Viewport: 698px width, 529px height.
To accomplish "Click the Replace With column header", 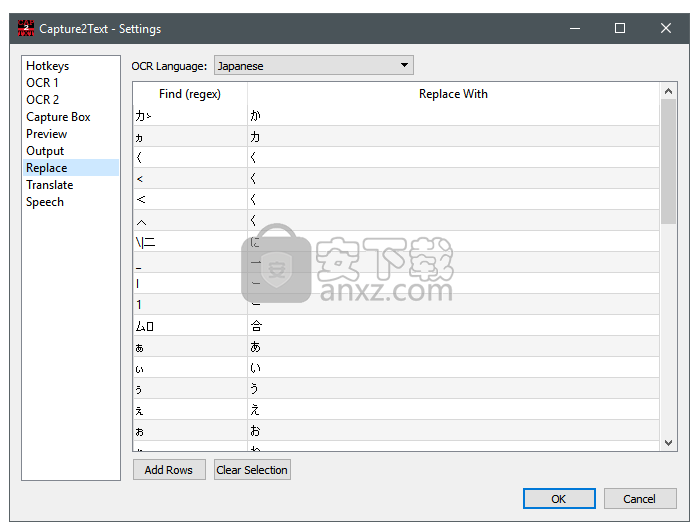I will [x=453, y=94].
